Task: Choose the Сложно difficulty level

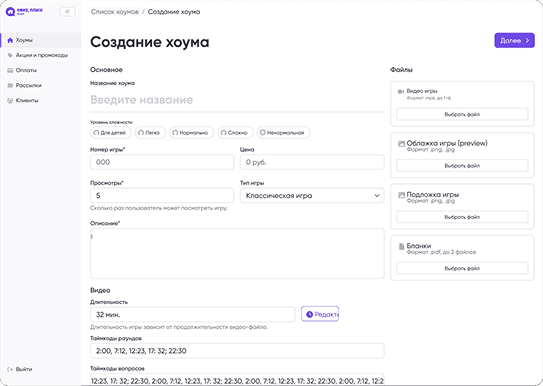Action: (x=235, y=133)
